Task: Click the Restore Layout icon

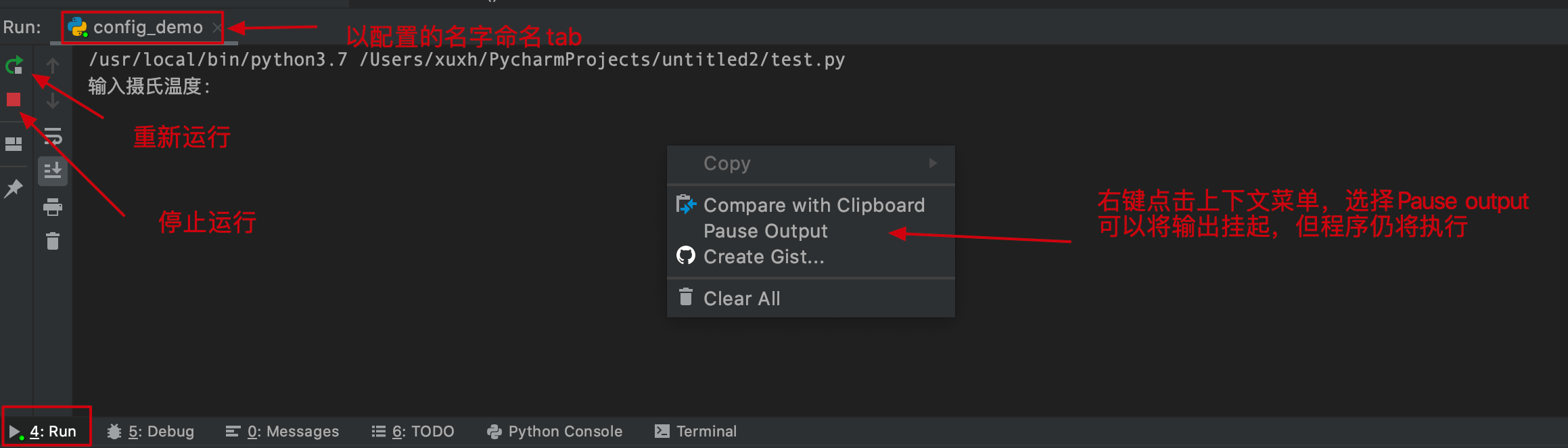Action: (14, 144)
